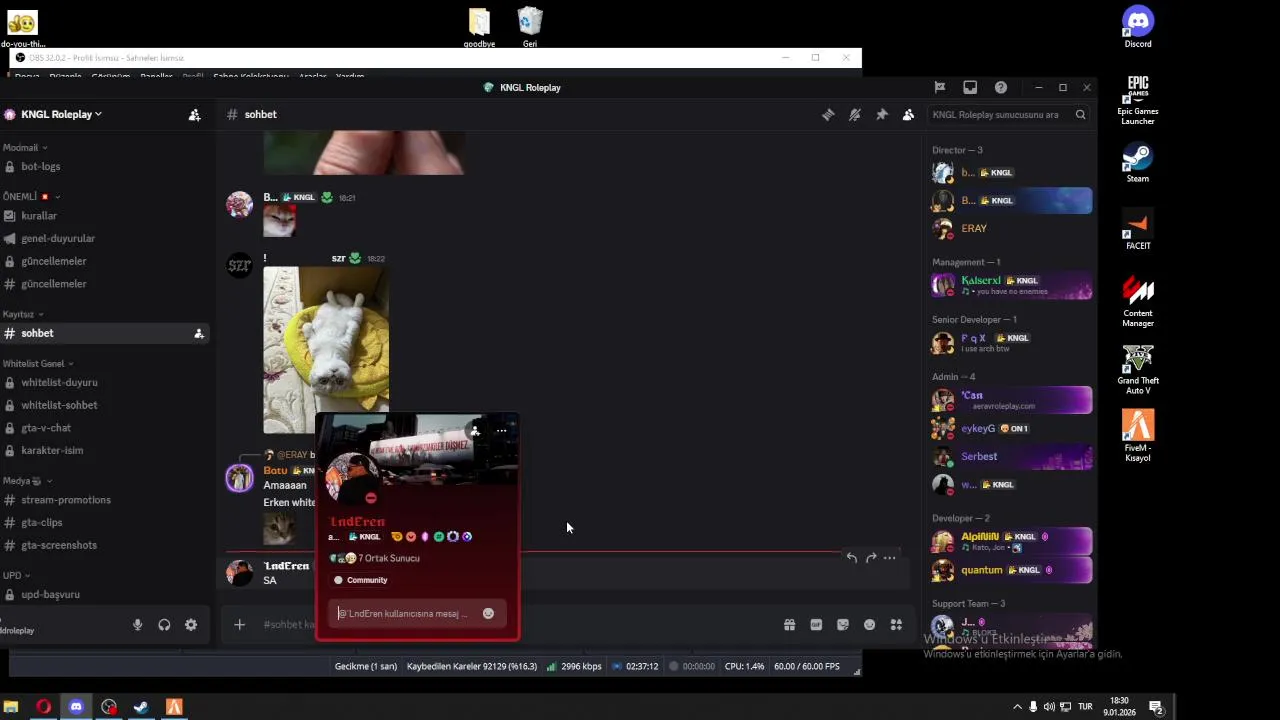
Task: Collapse the ÖNEMLİ category
Action: [31, 197]
